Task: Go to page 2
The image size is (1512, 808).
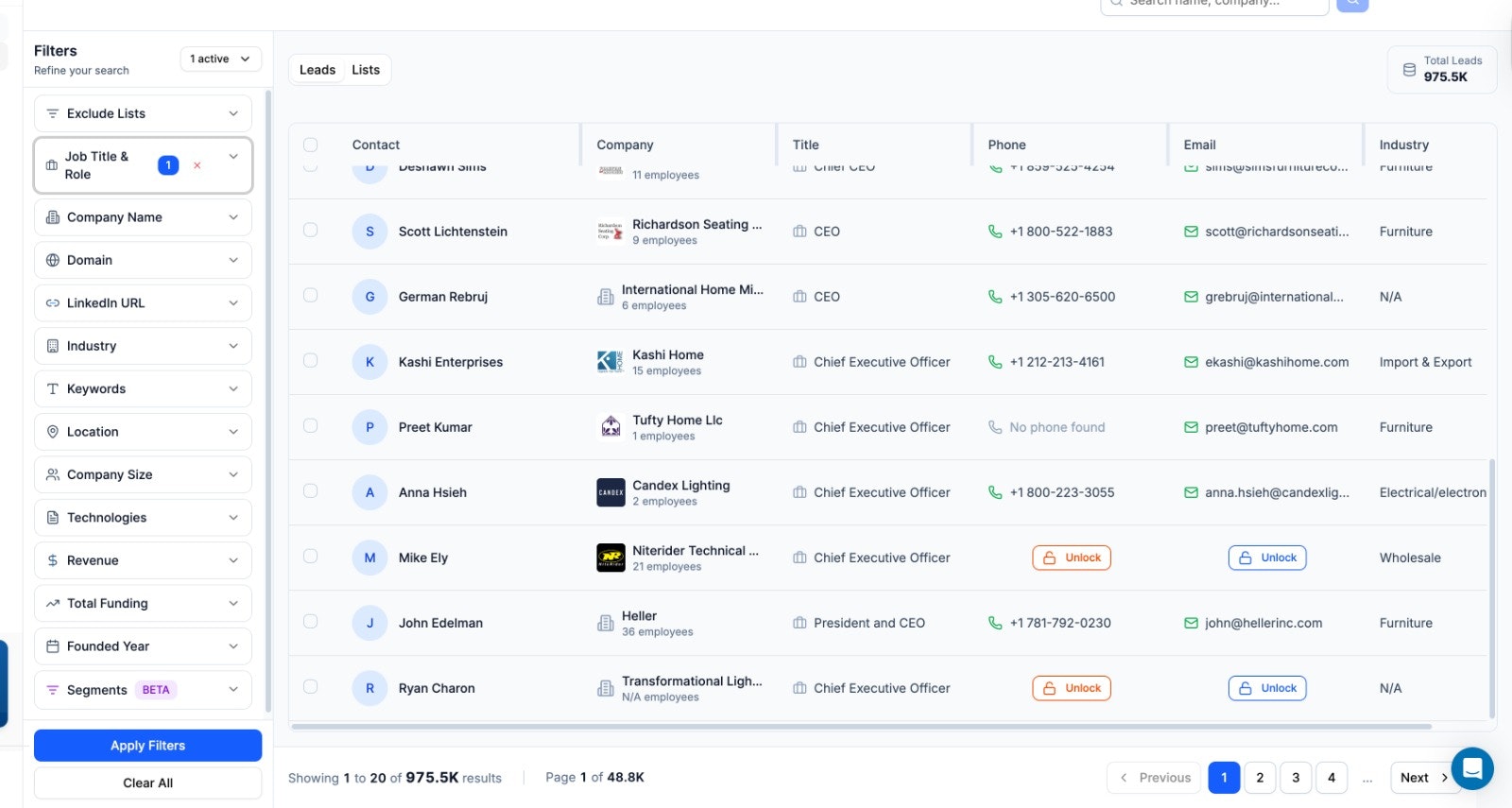Action: pyautogui.click(x=1260, y=778)
